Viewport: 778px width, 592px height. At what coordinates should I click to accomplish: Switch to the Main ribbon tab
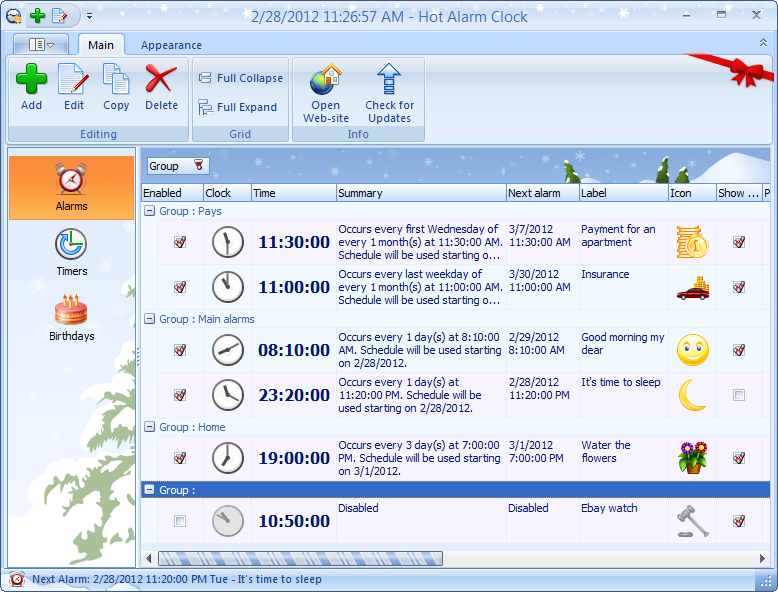[x=101, y=45]
